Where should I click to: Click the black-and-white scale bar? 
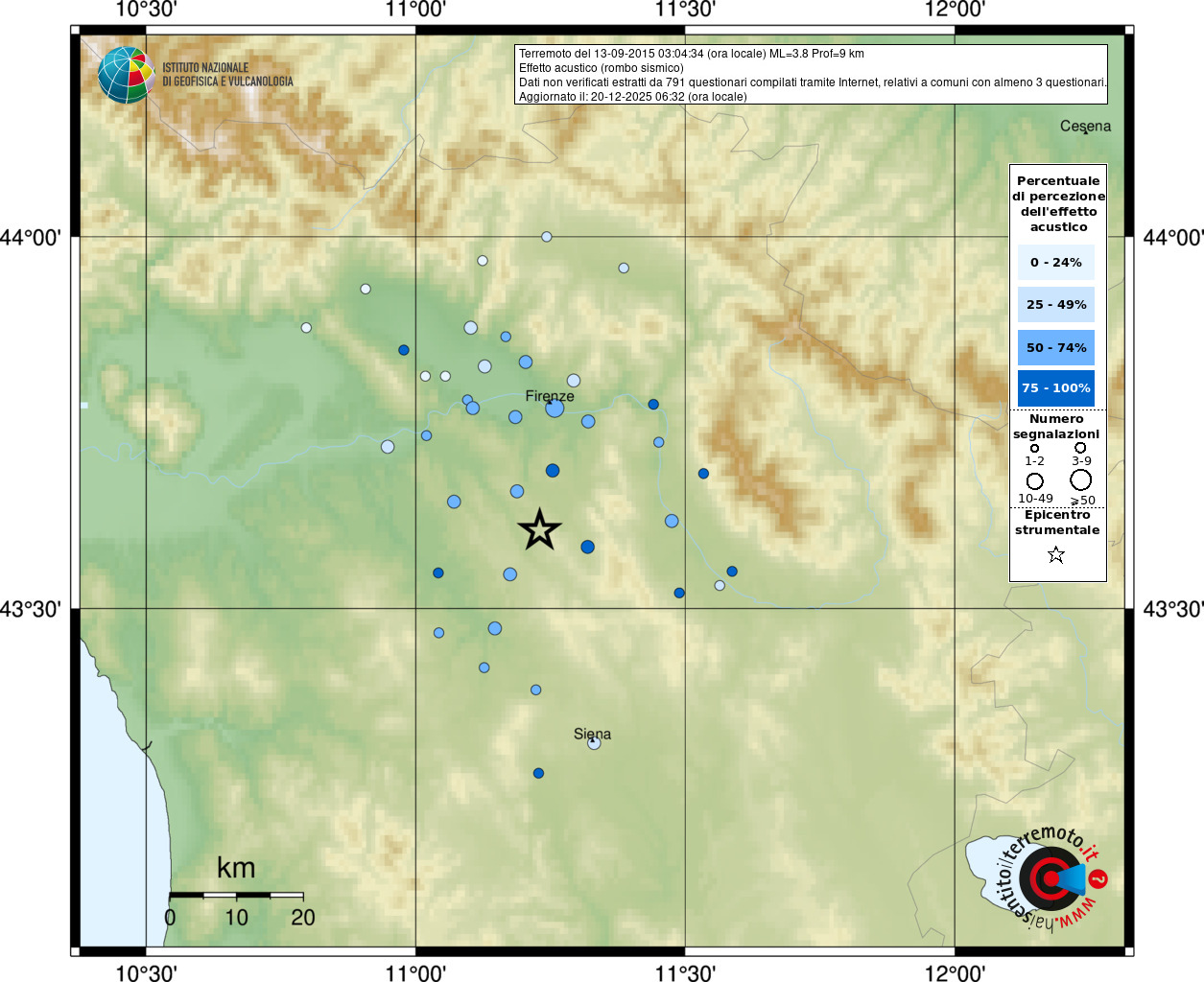236,895
